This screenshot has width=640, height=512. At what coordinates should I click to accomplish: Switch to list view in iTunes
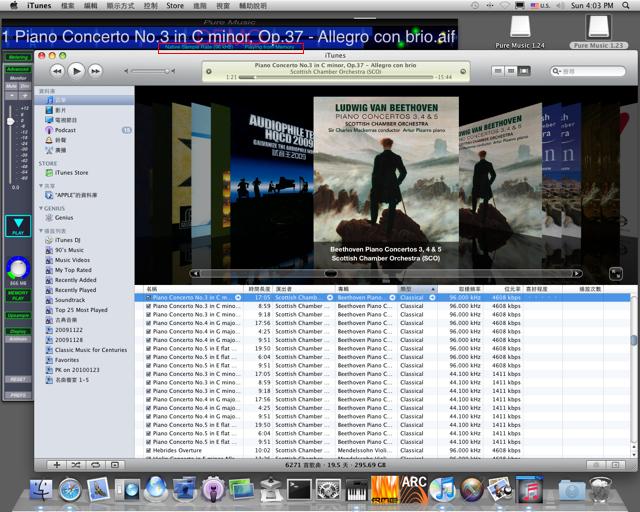[498, 71]
